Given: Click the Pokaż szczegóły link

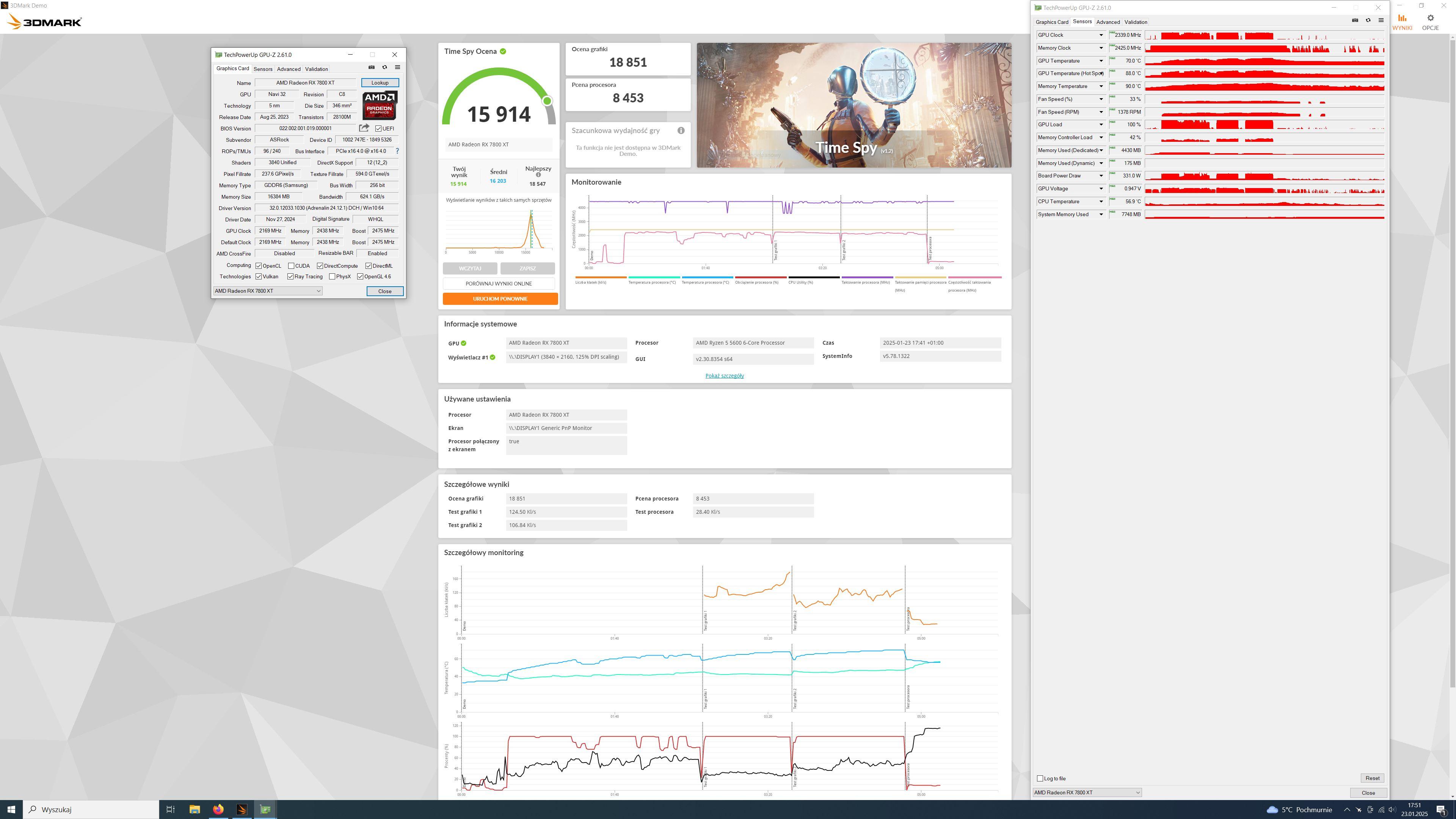Looking at the screenshot, I should click(724, 376).
